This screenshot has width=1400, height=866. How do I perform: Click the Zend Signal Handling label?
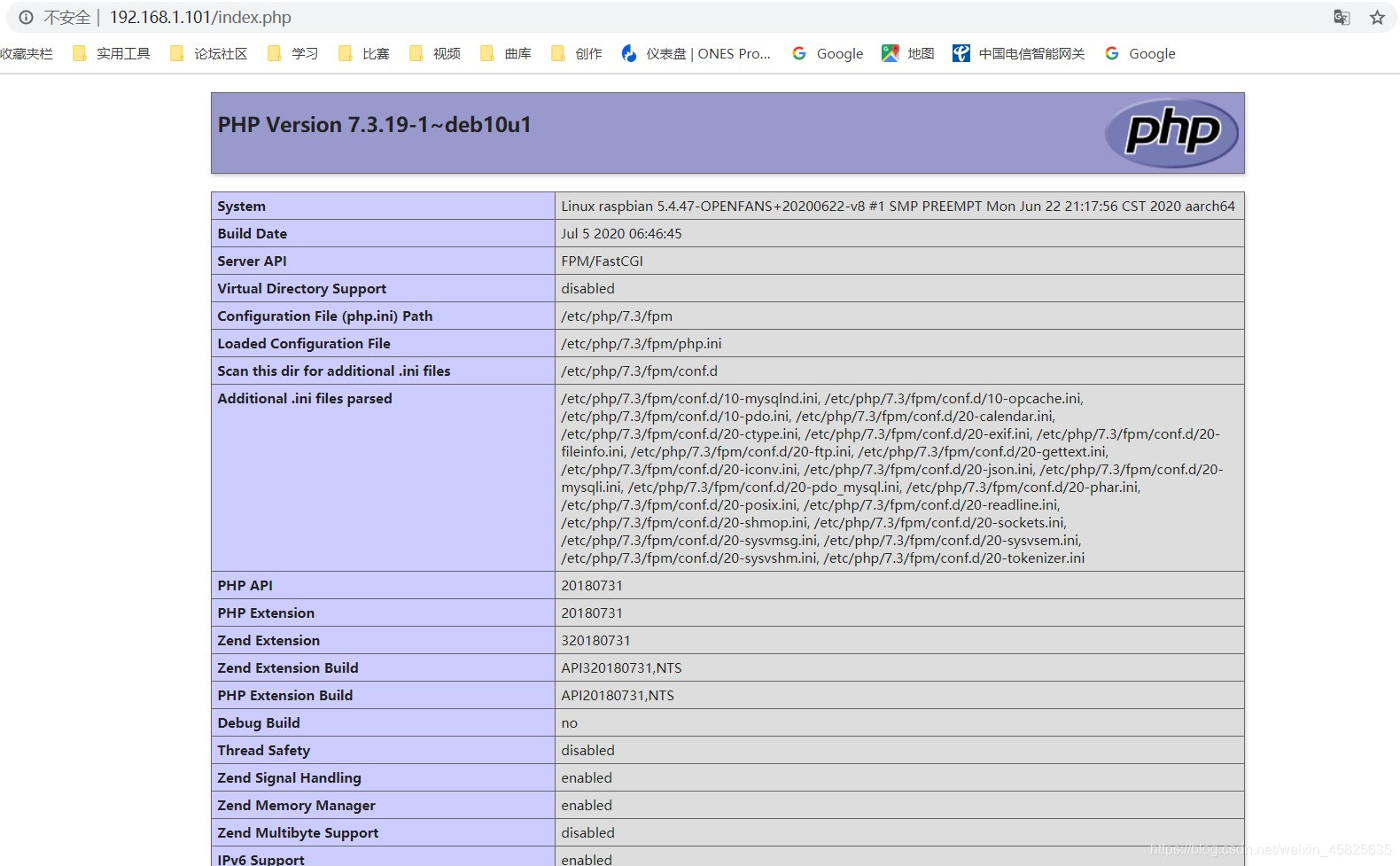pyautogui.click(x=289, y=777)
